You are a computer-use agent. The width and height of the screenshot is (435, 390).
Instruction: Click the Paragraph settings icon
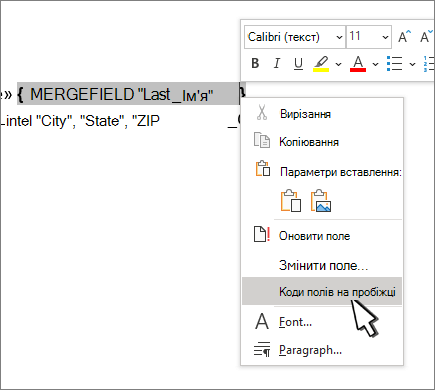click(x=262, y=349)
